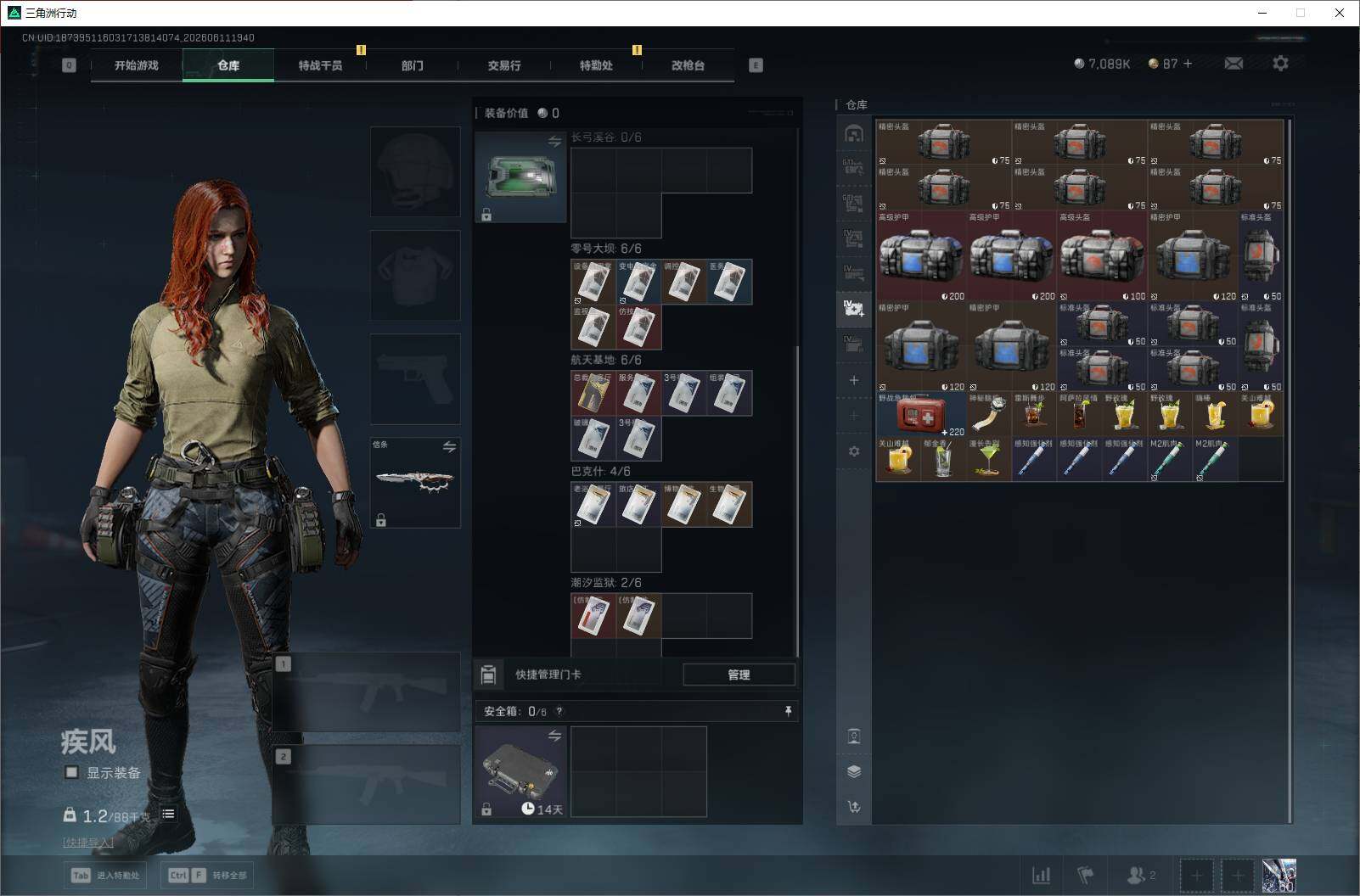This screenshot has height=896, width=1360.
Task: Select the empty primary weapon slot 1
Action: [x=367, y=693]
